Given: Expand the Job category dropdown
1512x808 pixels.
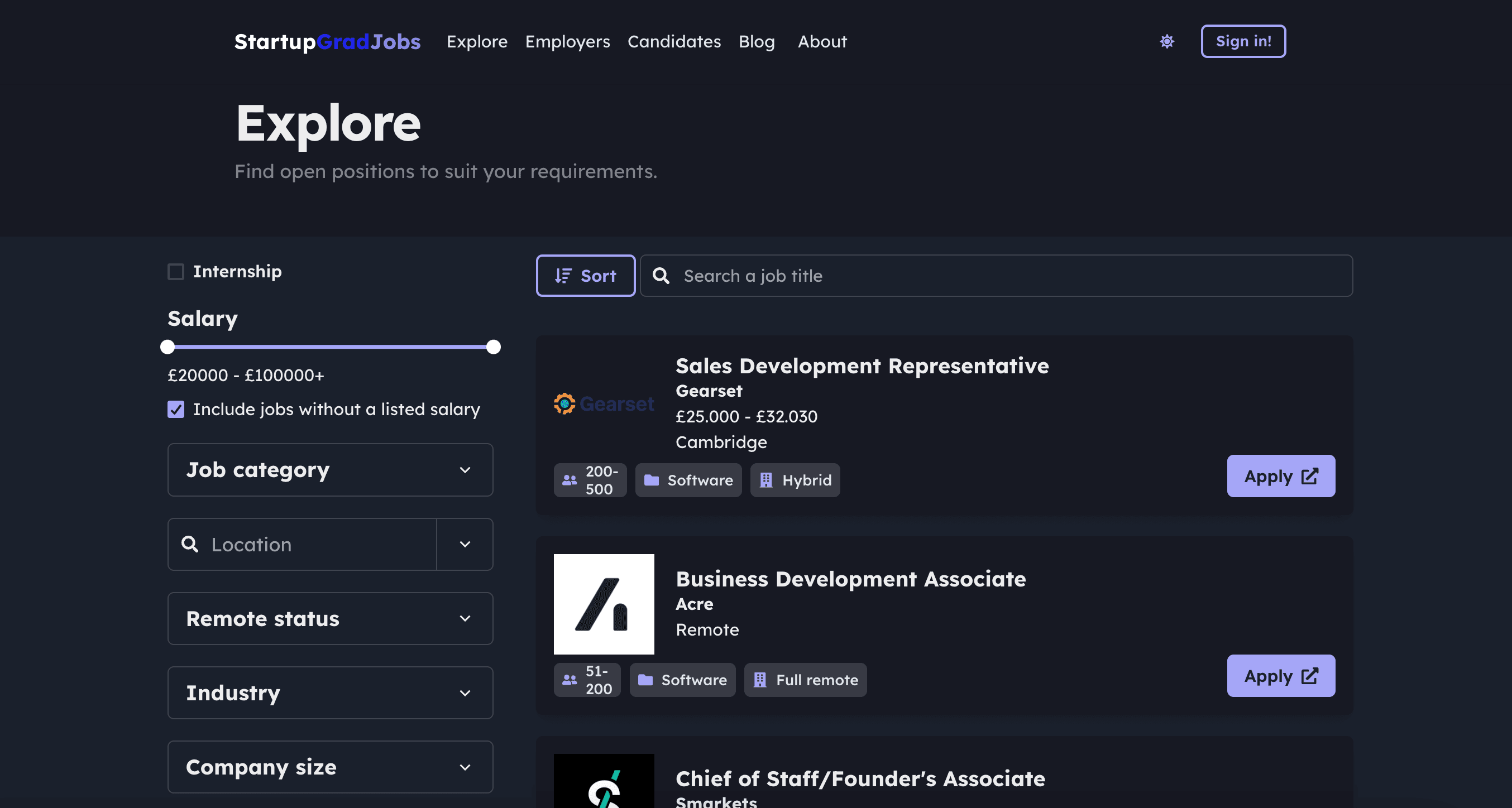Looking at the screenshot, I should click(x=330, y=469).
